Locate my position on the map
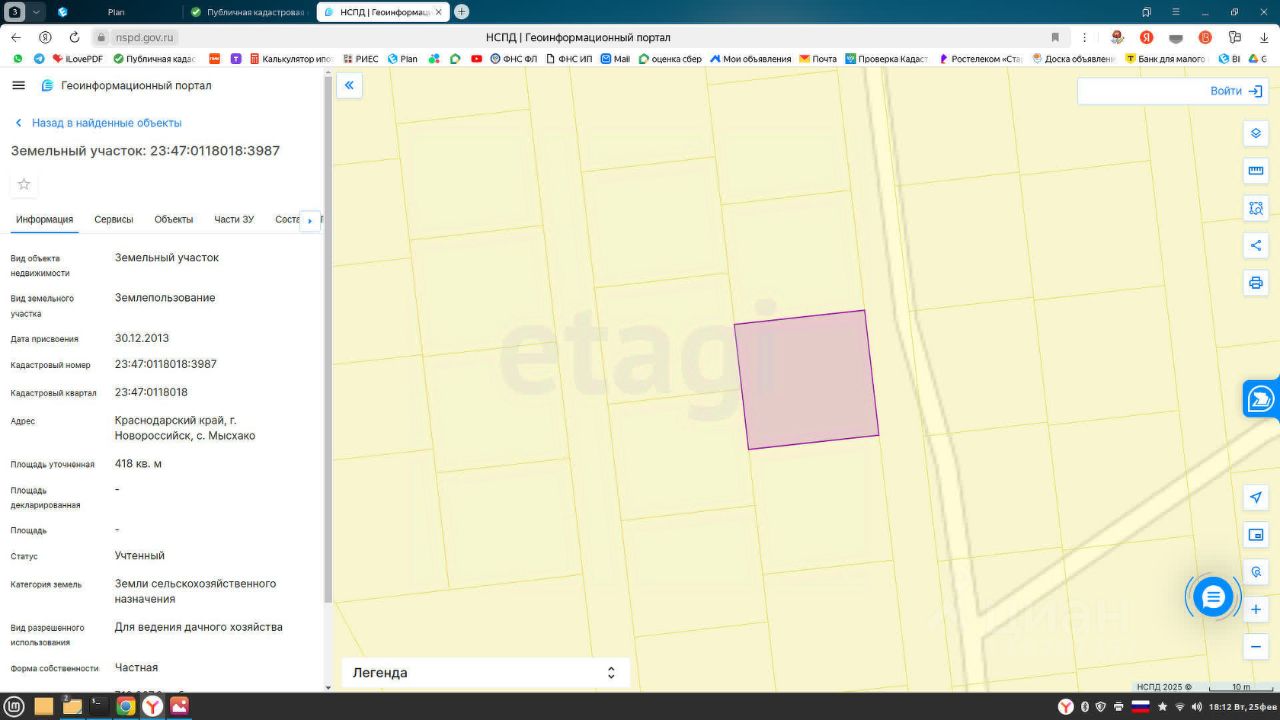Screen dimensions: 1280x720 point(1256,497)
